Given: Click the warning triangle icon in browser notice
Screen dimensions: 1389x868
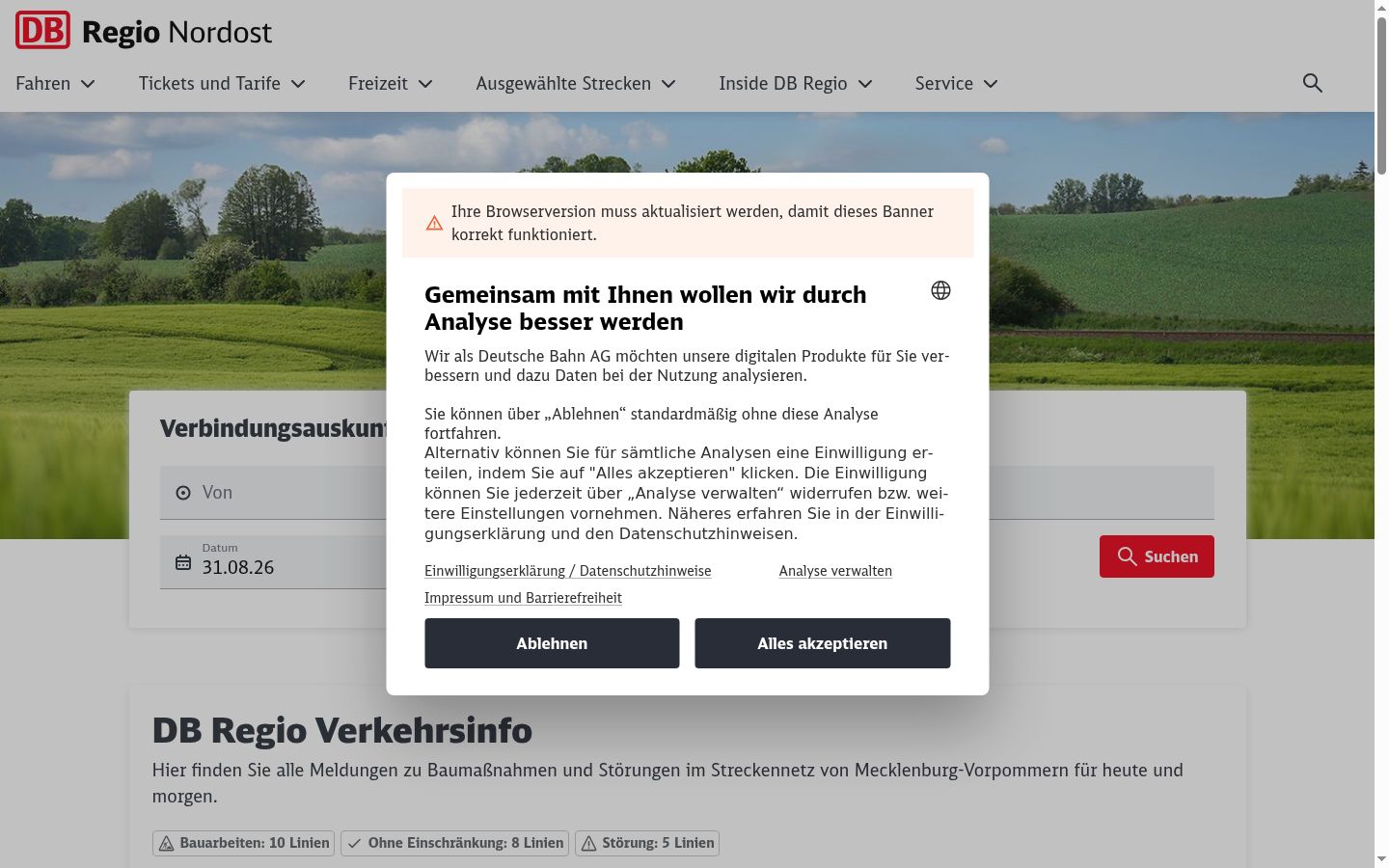Looking at the screenshot, I should tap(434, 224).
